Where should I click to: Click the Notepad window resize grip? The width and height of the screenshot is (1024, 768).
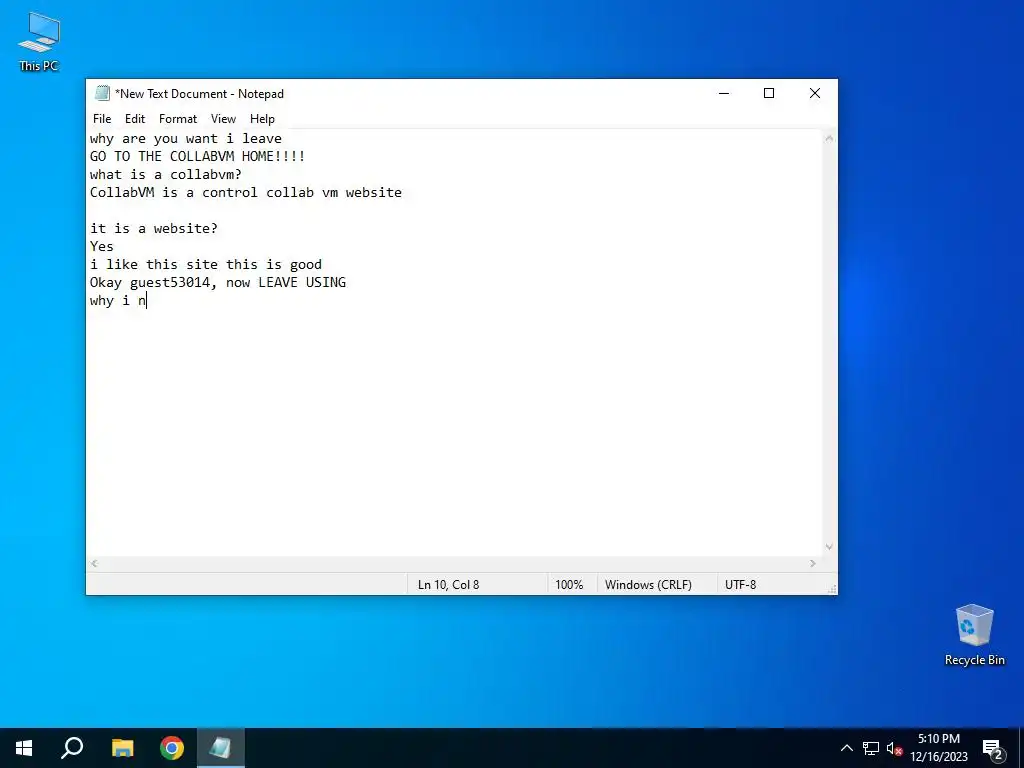[832, 589]
